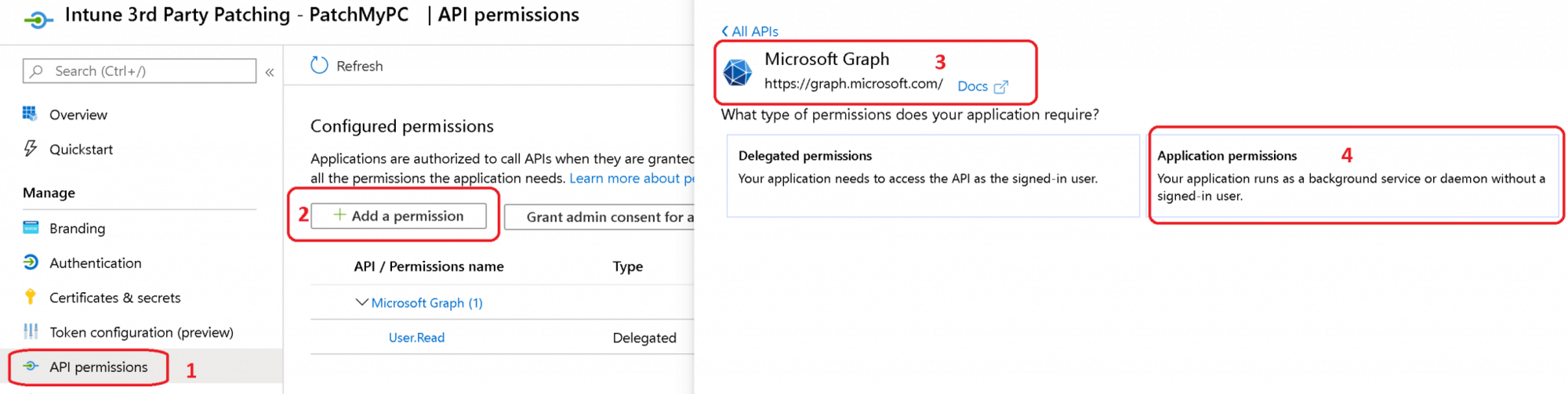
Task: Click the Refresh circular arrow icon
Action: tap(319, 65)
